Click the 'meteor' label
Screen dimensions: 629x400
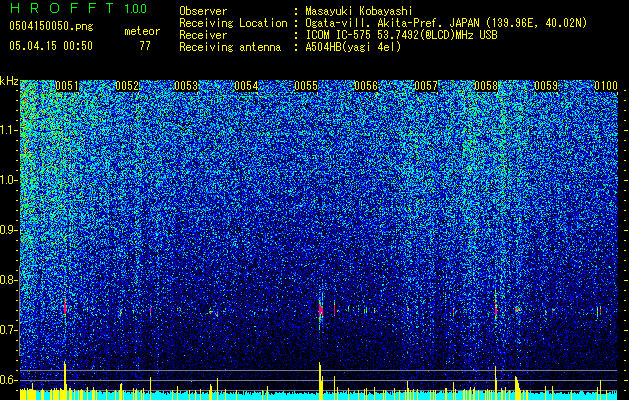click(142, 31)
